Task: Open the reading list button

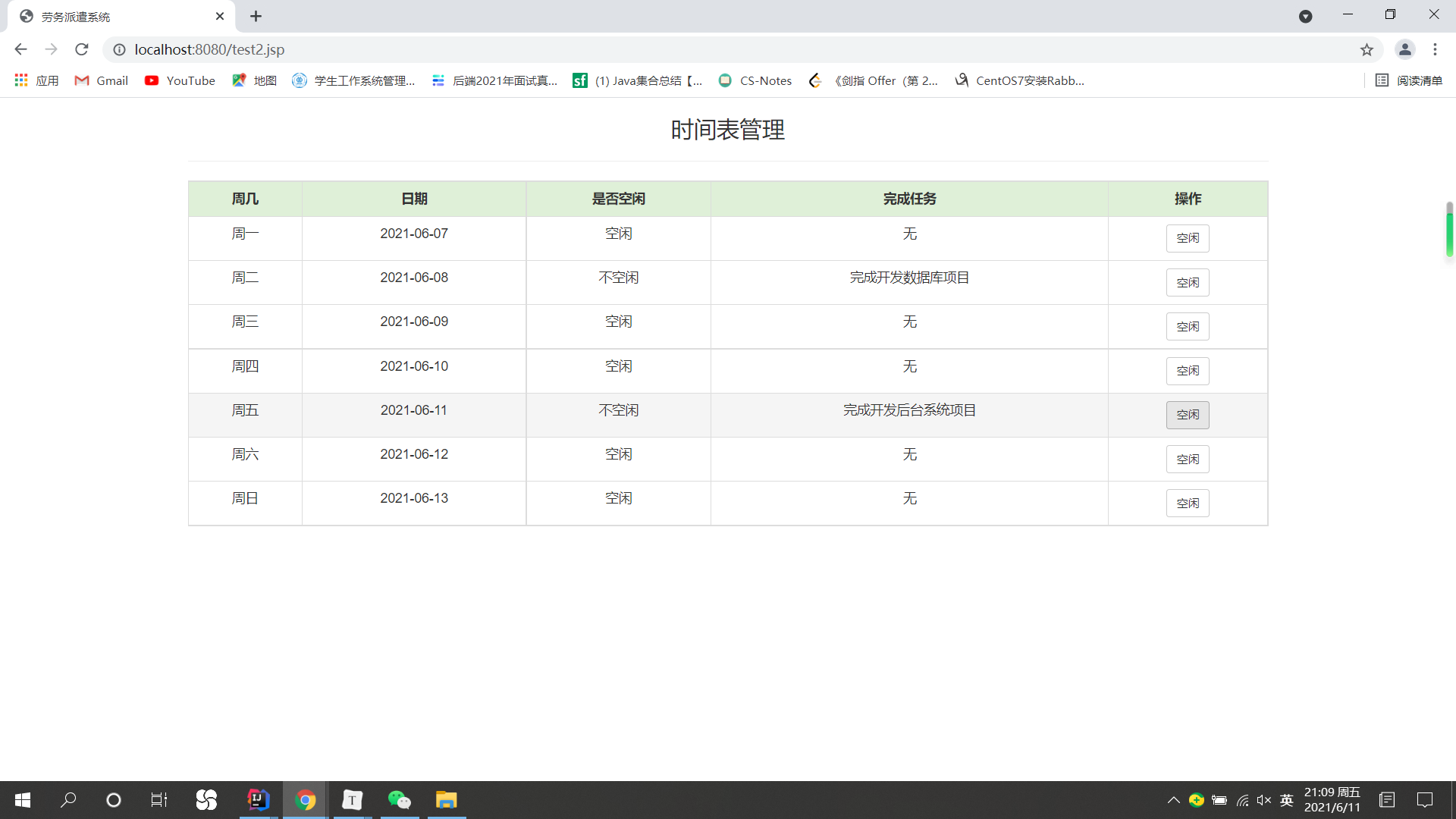Action: pyautogui.click(x=1409, y=80)
